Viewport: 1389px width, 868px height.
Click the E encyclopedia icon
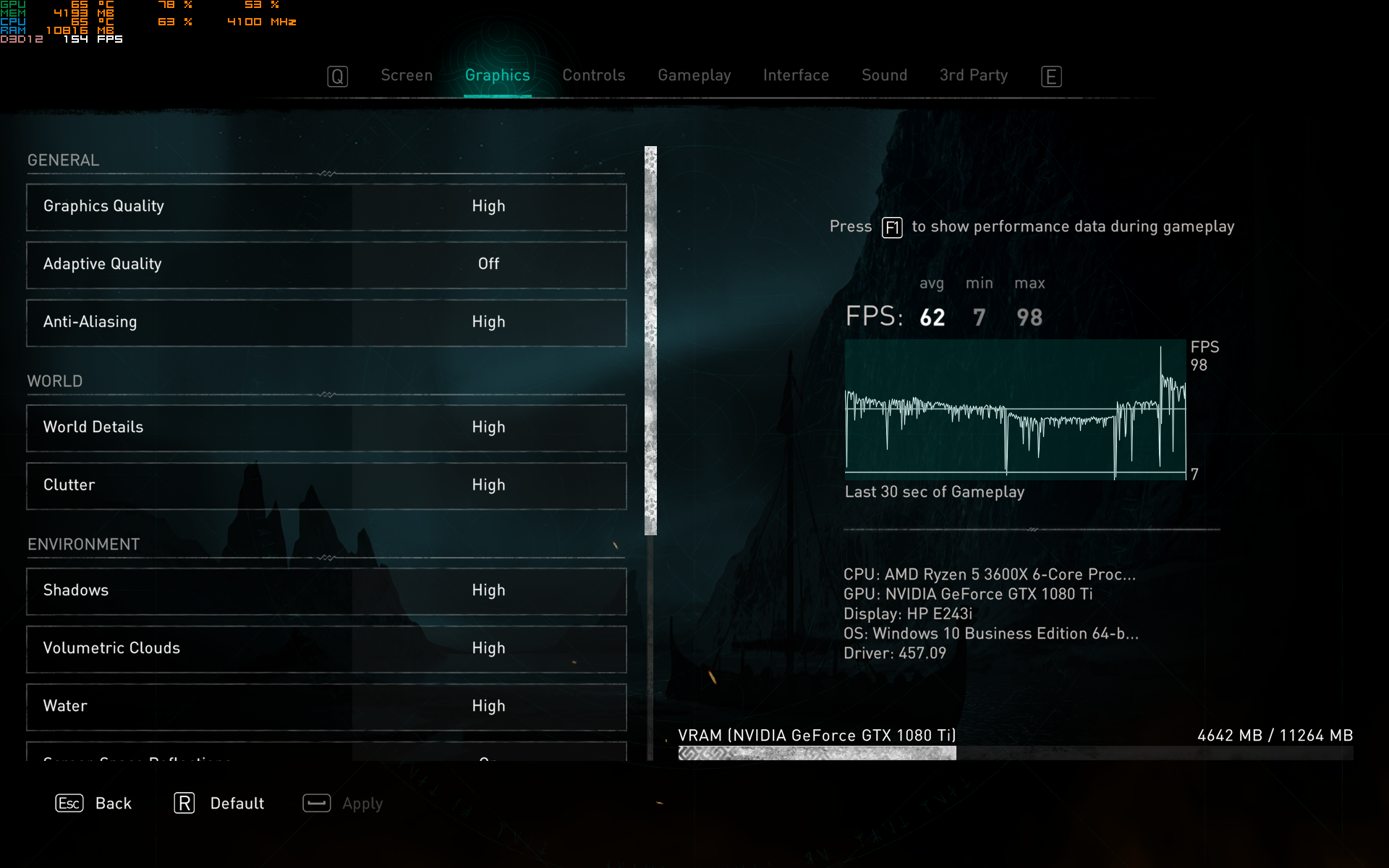click(x=1051, y=75)
